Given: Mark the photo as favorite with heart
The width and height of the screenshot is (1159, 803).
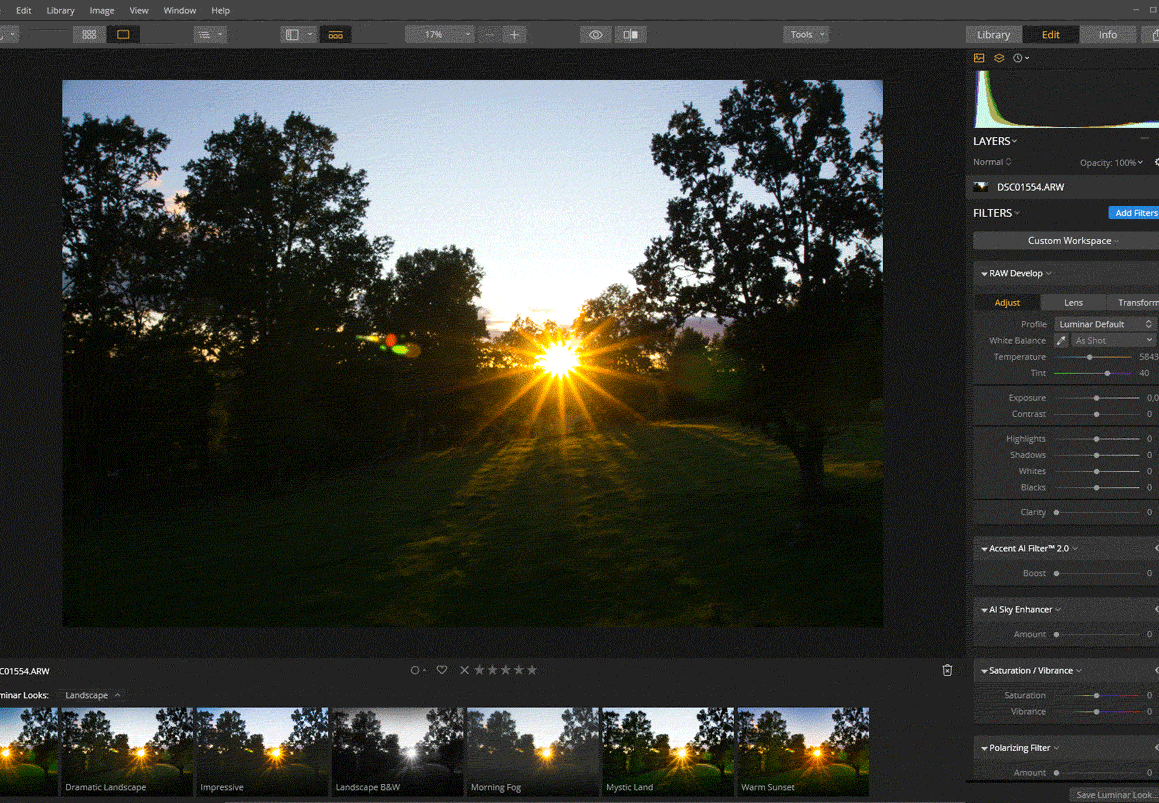Looking at the screenshot, I should (x=441, y=670).
